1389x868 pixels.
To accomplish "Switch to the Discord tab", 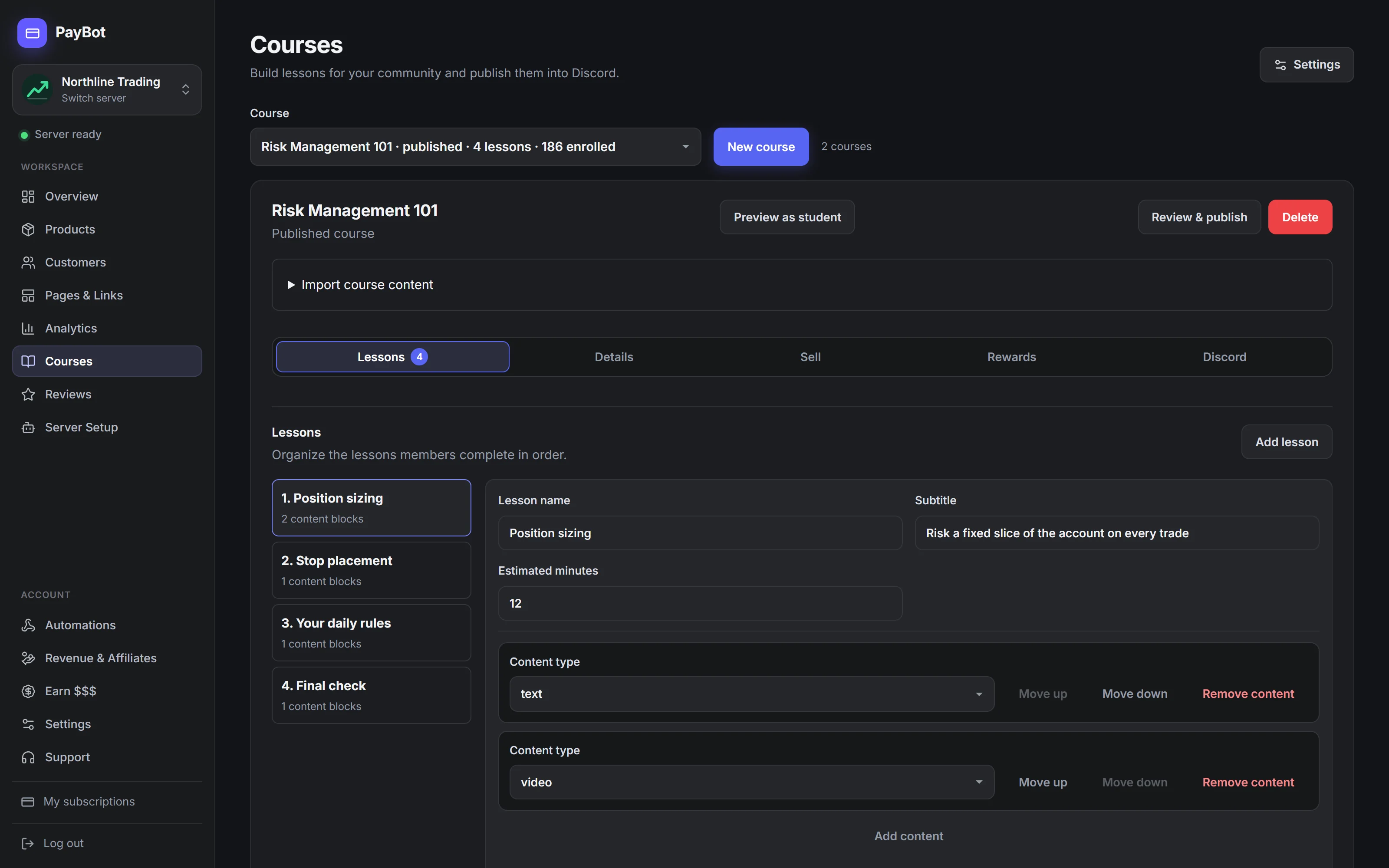I will 1224,357.
